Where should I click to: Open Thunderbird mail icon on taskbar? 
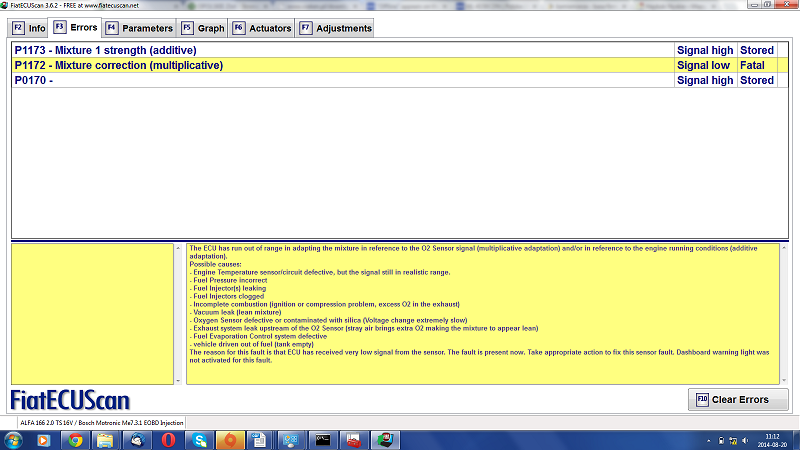137,440
